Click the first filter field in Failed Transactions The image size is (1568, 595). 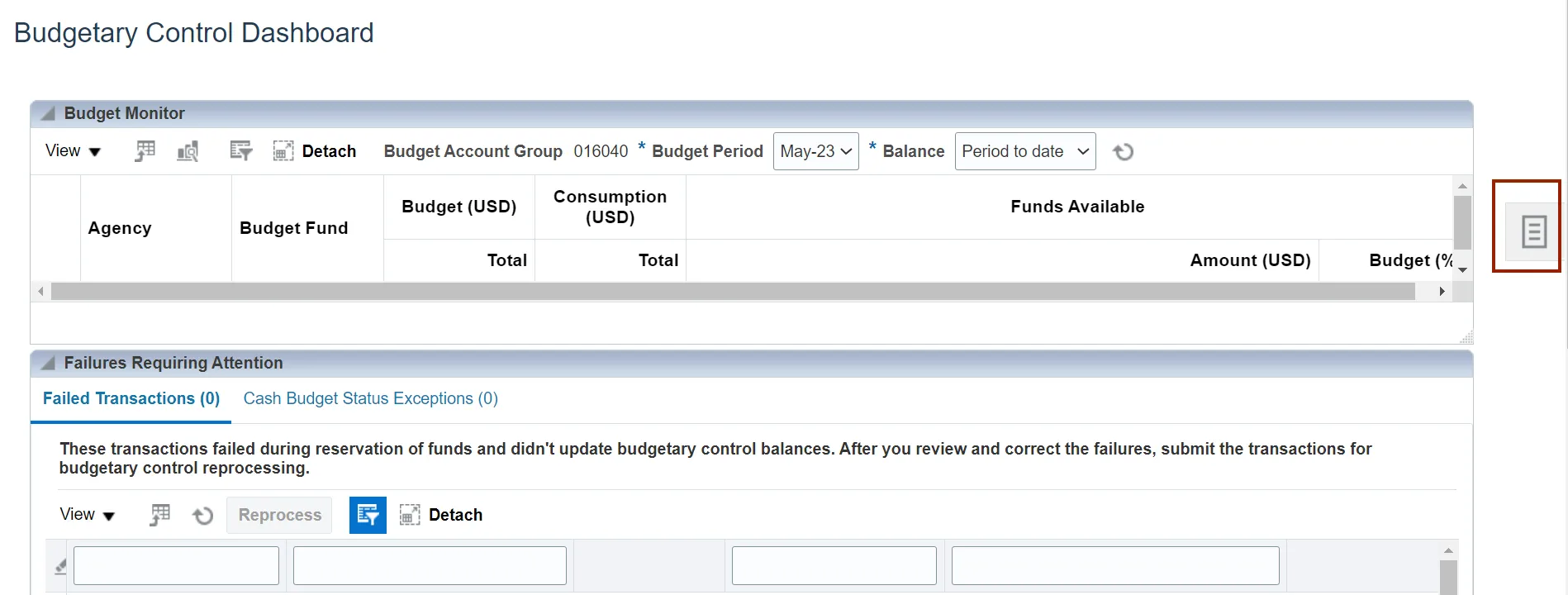tap(176, 566)
